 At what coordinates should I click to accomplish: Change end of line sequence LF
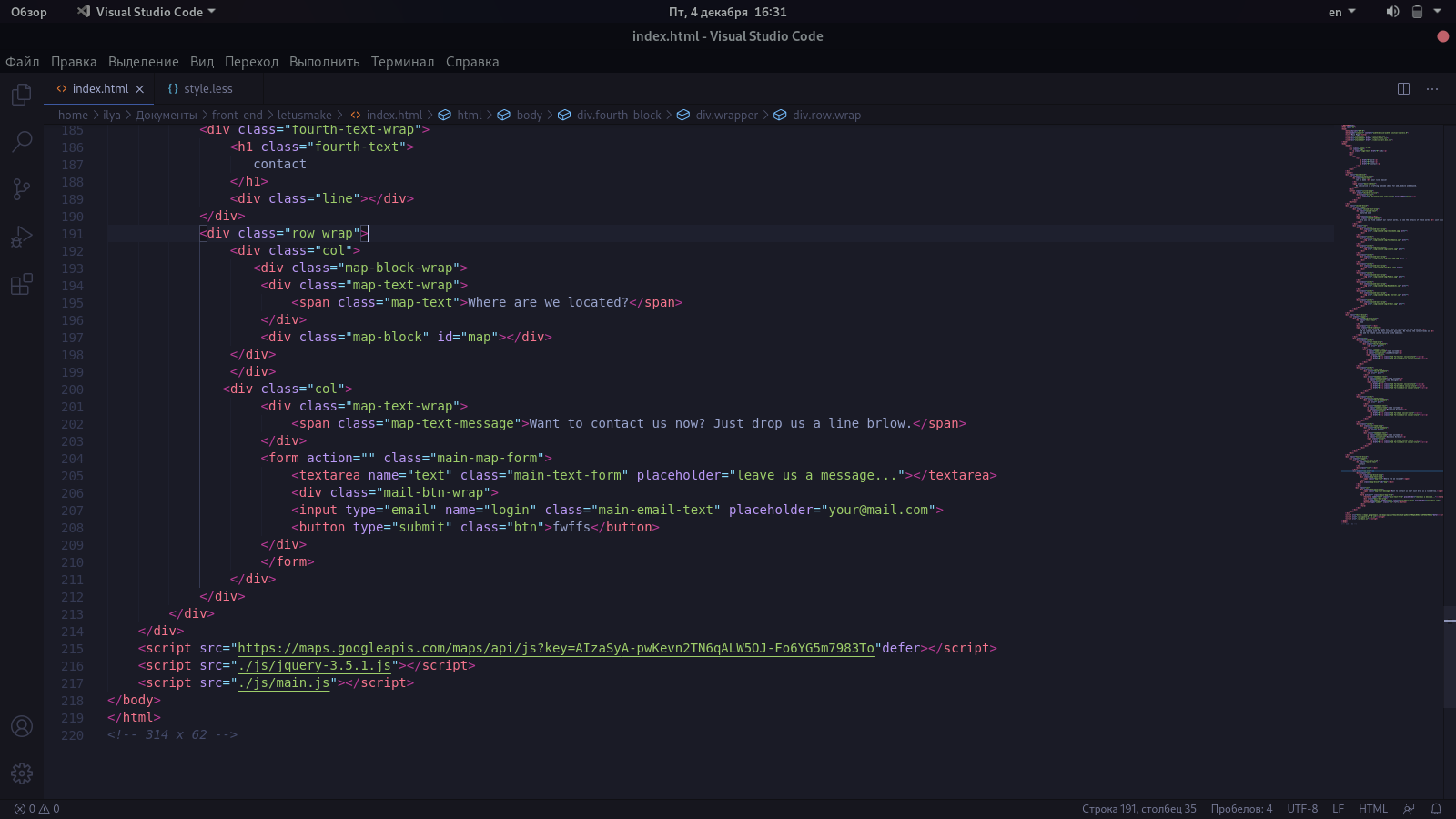[1339, 809]
